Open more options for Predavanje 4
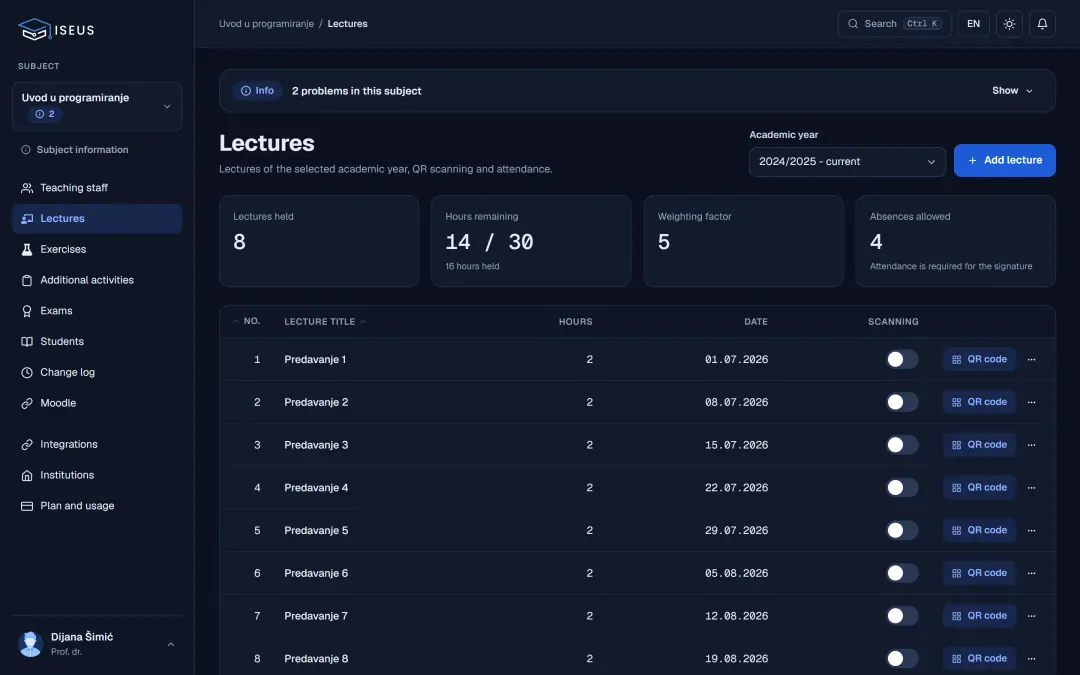 pos(1031,488)
